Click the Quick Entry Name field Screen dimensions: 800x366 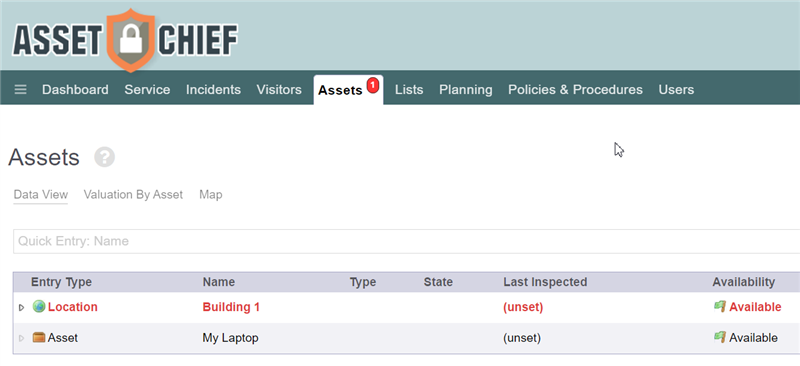tap(407, 241)
